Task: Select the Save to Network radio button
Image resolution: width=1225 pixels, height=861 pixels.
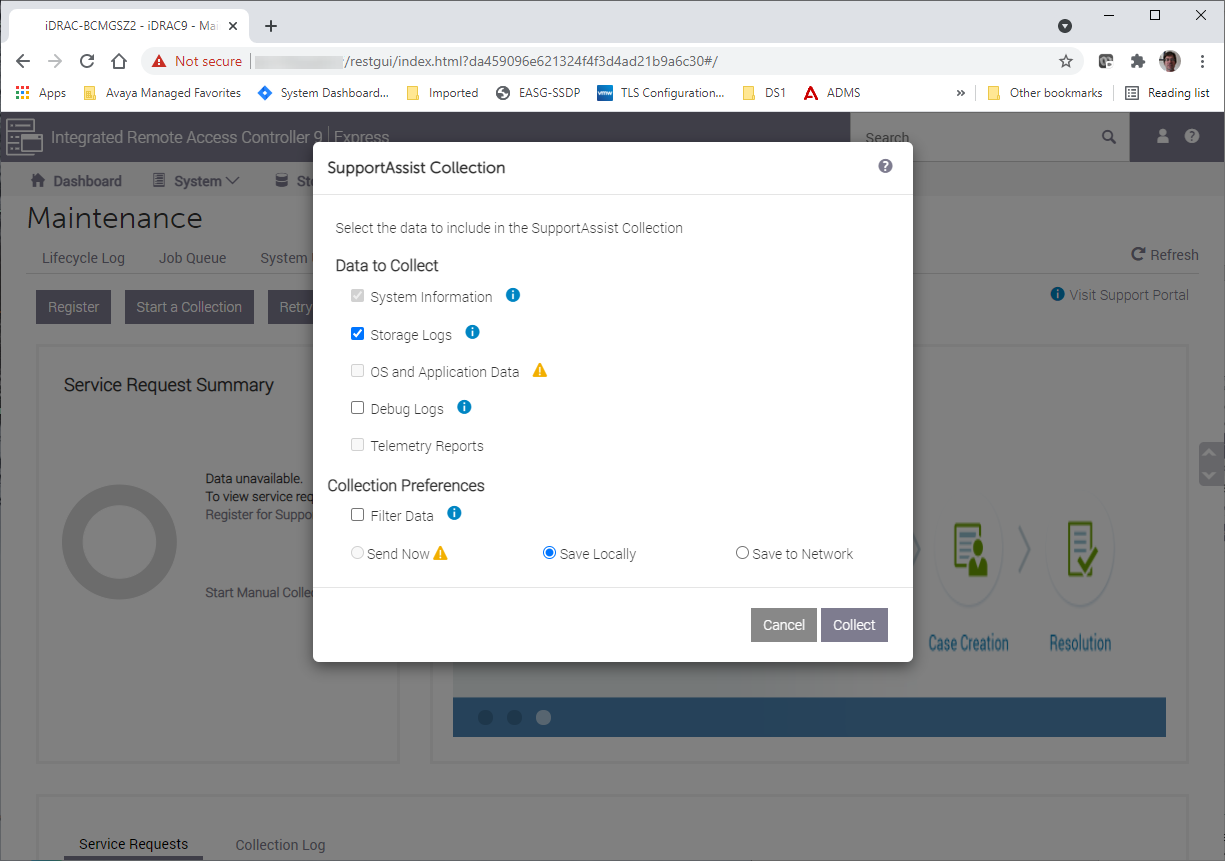Action: coord(742,553)
